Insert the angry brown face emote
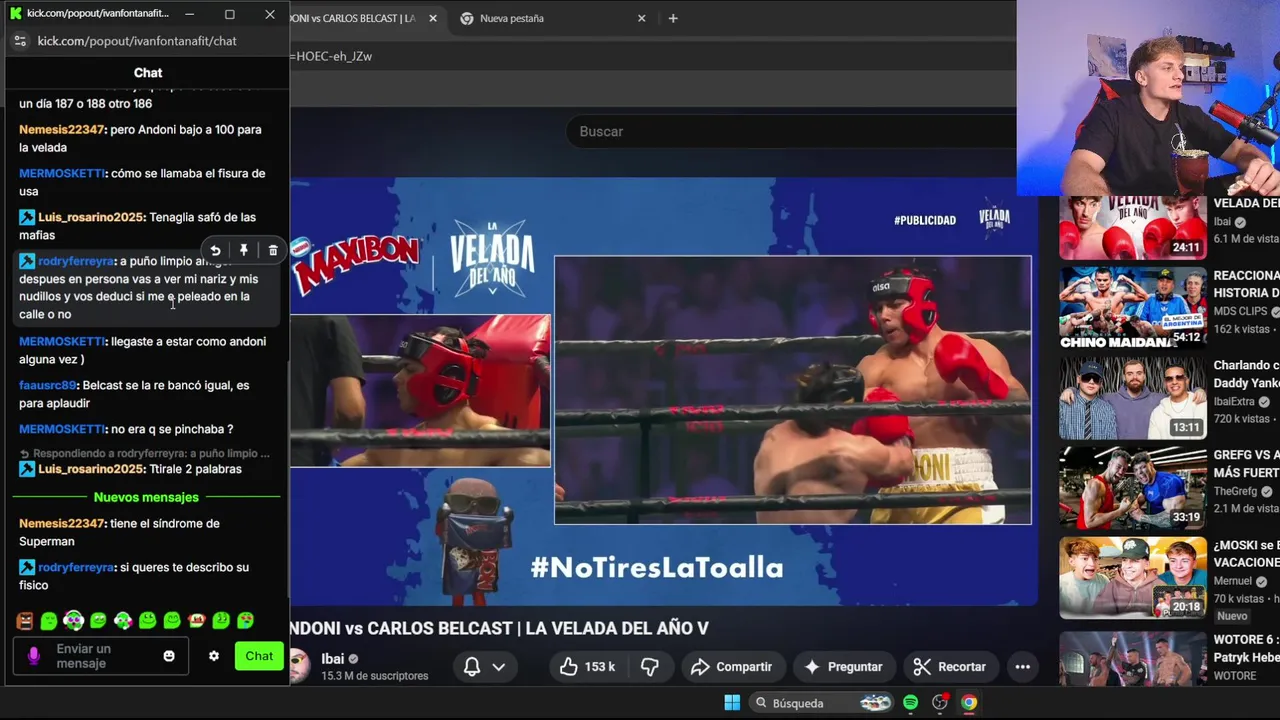 click(x=25, y=621)
